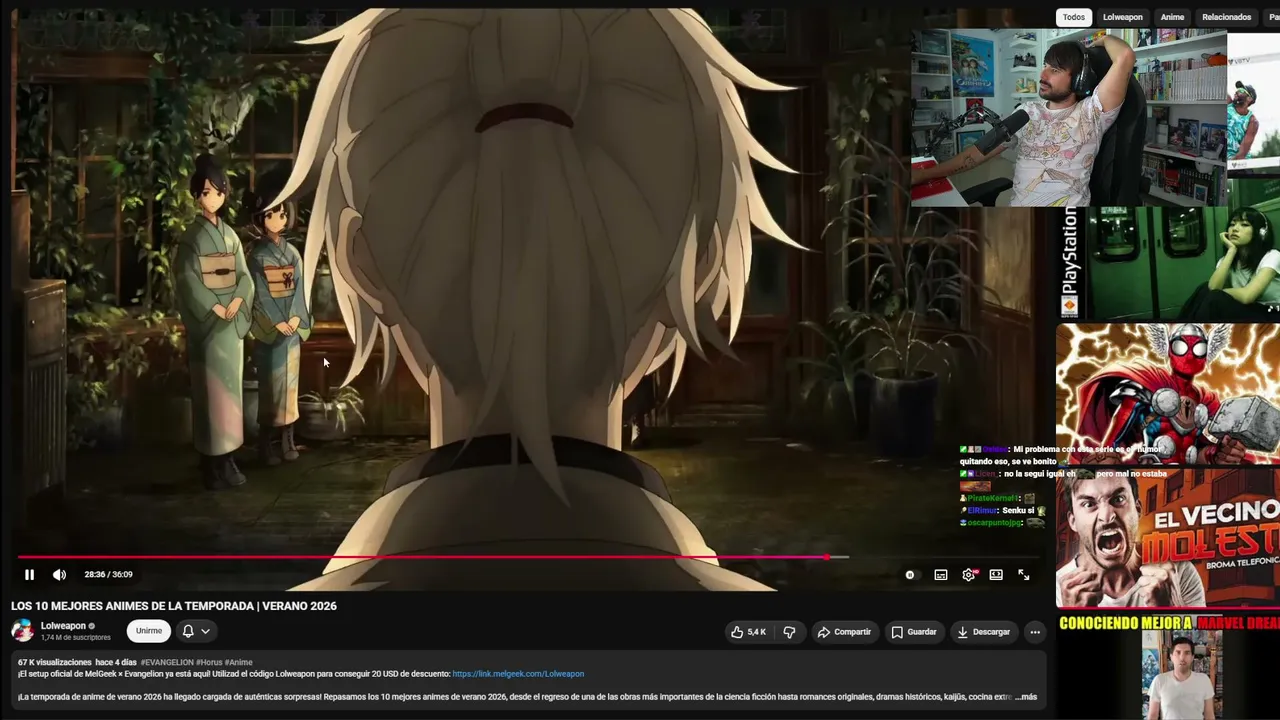
Task: Click the 1,74 M de suscriptores text
Action: point(76,638)
